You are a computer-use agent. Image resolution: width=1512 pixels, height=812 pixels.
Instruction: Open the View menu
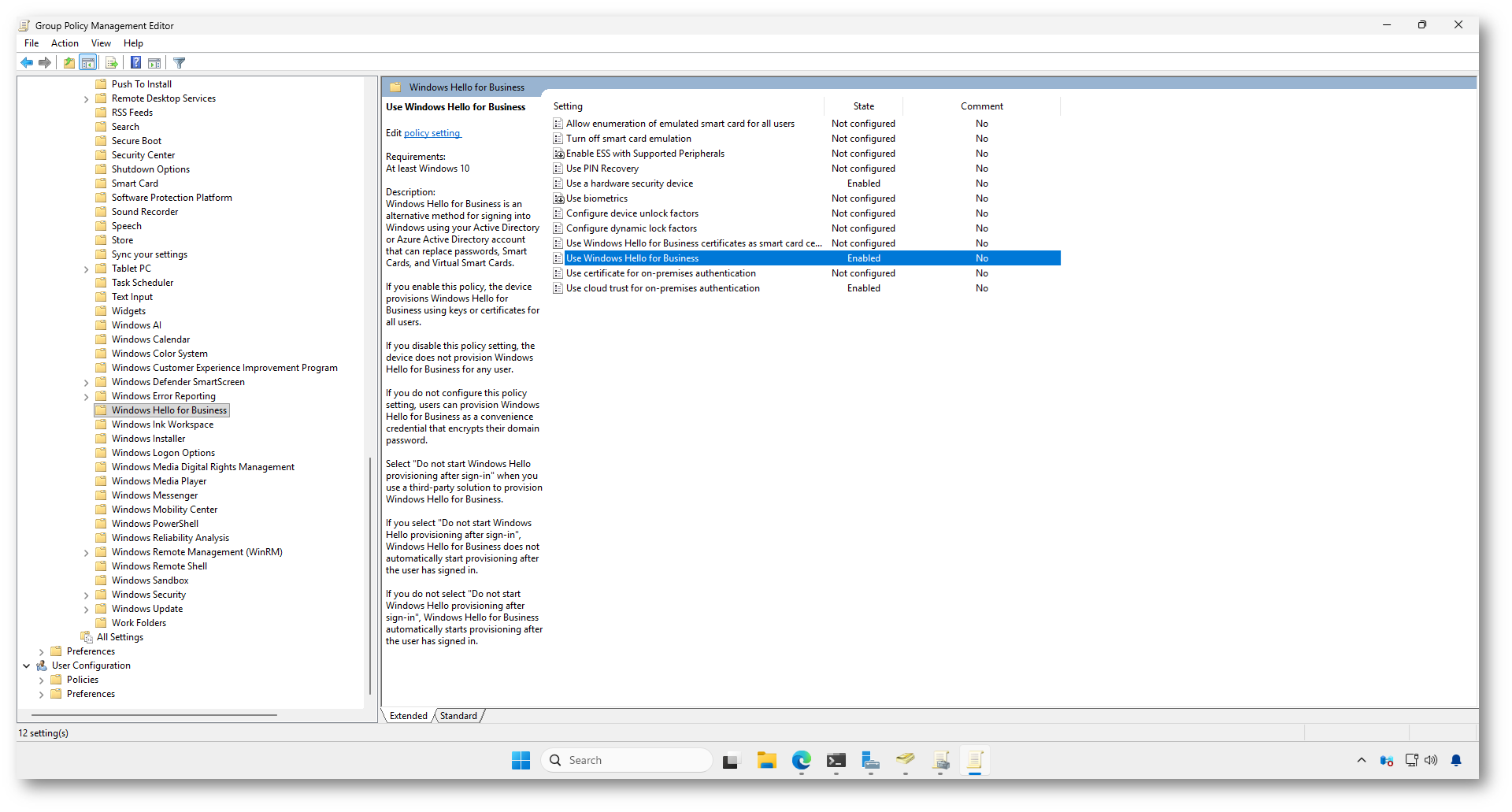tap(101, 43)
